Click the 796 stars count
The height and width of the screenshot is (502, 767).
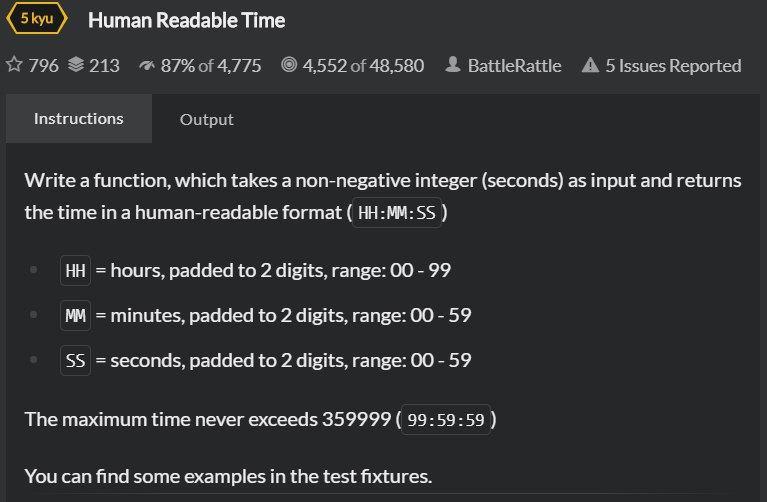44,66
